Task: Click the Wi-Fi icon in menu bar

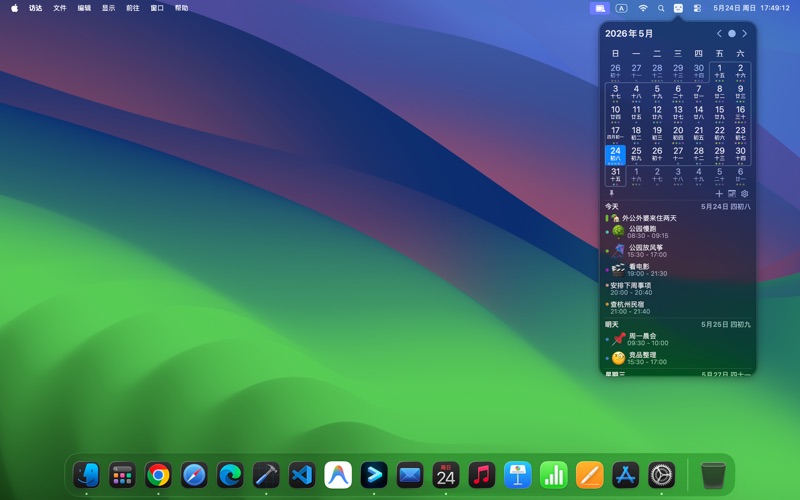Action: coord(643,8)
